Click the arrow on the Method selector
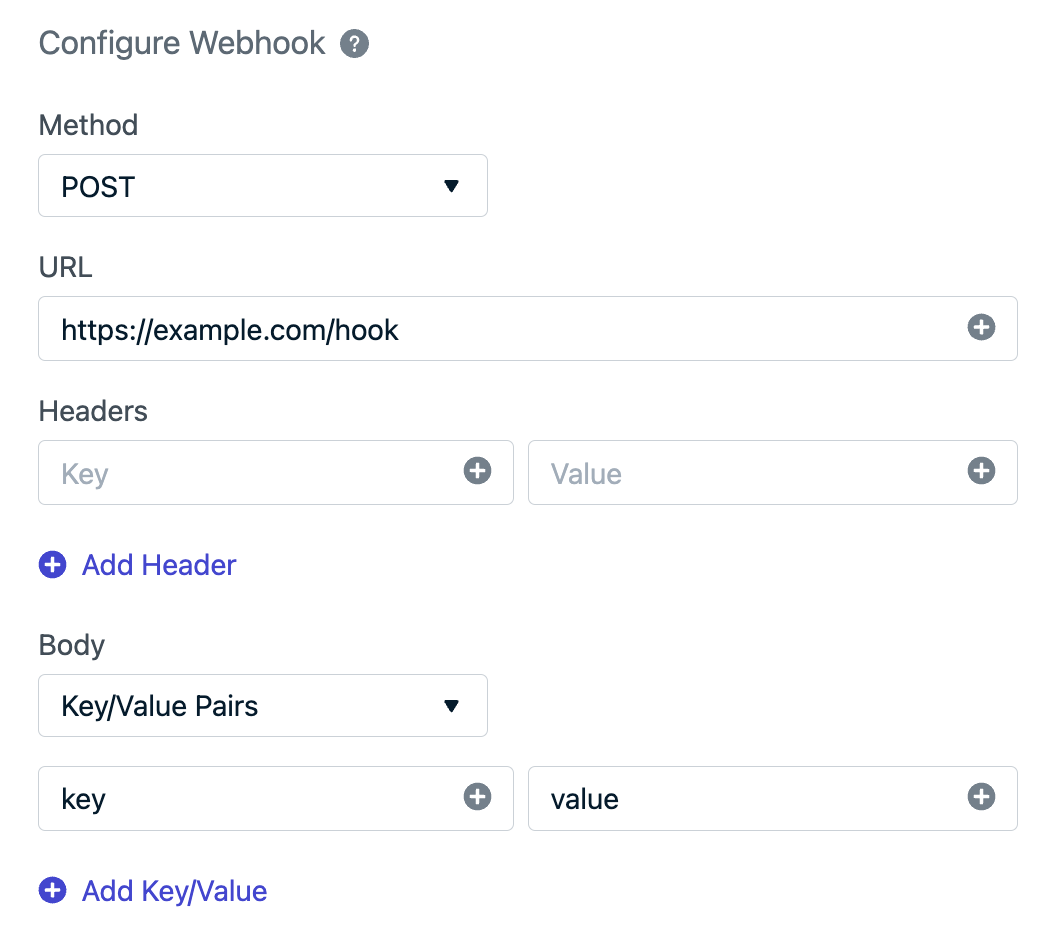 coord(451,186)
